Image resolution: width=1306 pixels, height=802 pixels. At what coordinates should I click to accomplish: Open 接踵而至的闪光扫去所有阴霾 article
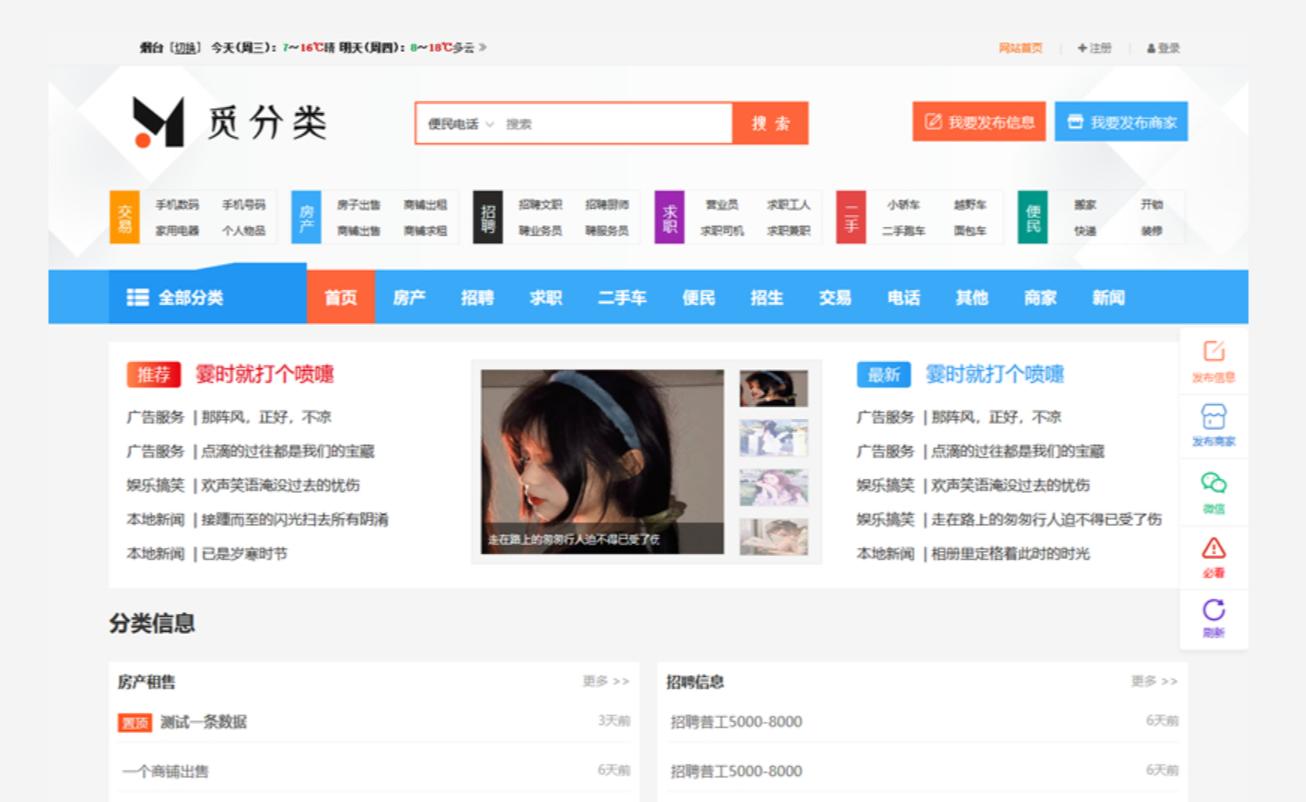tap(295, 519)
